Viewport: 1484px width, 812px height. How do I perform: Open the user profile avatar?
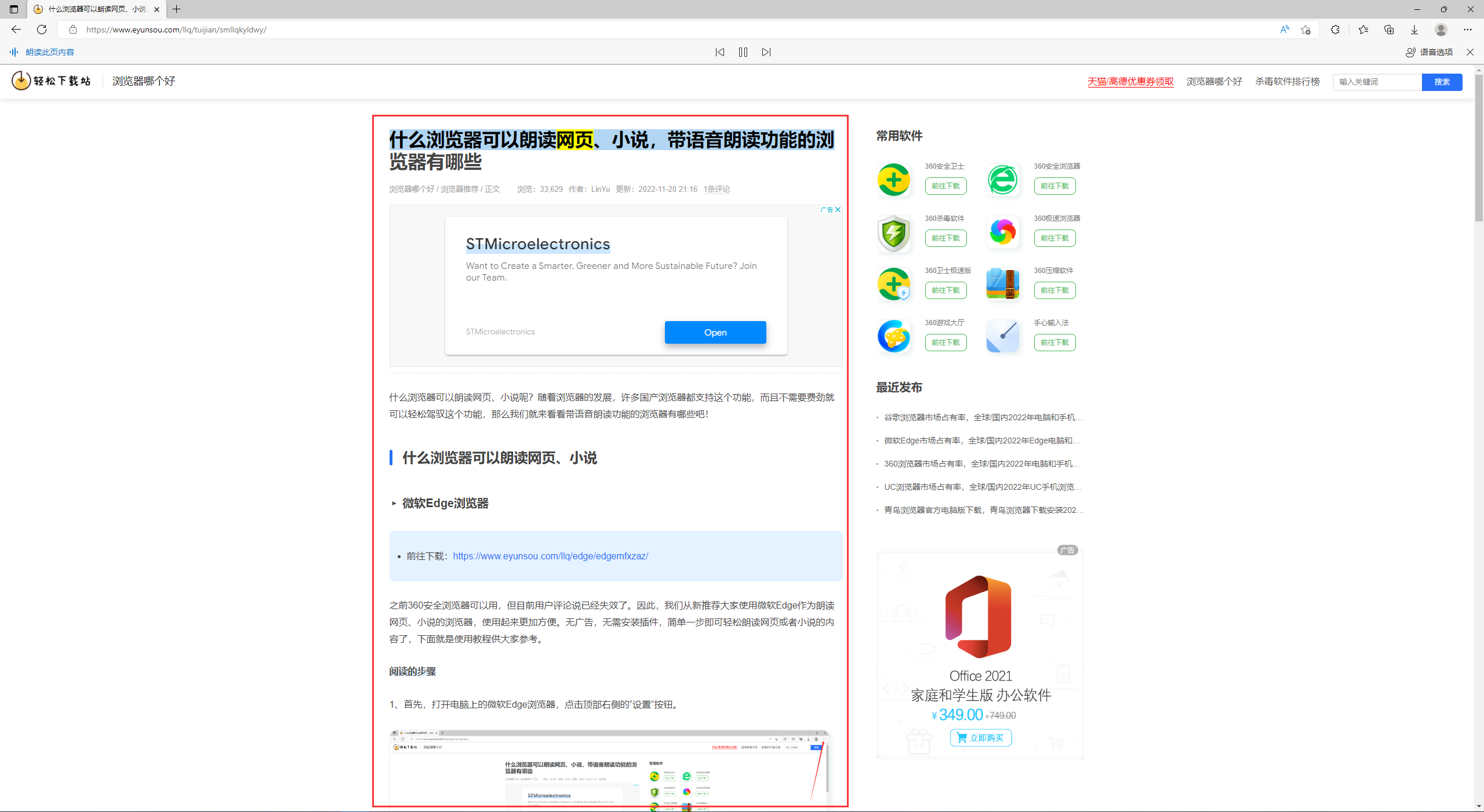click(x=1441, y=30)
